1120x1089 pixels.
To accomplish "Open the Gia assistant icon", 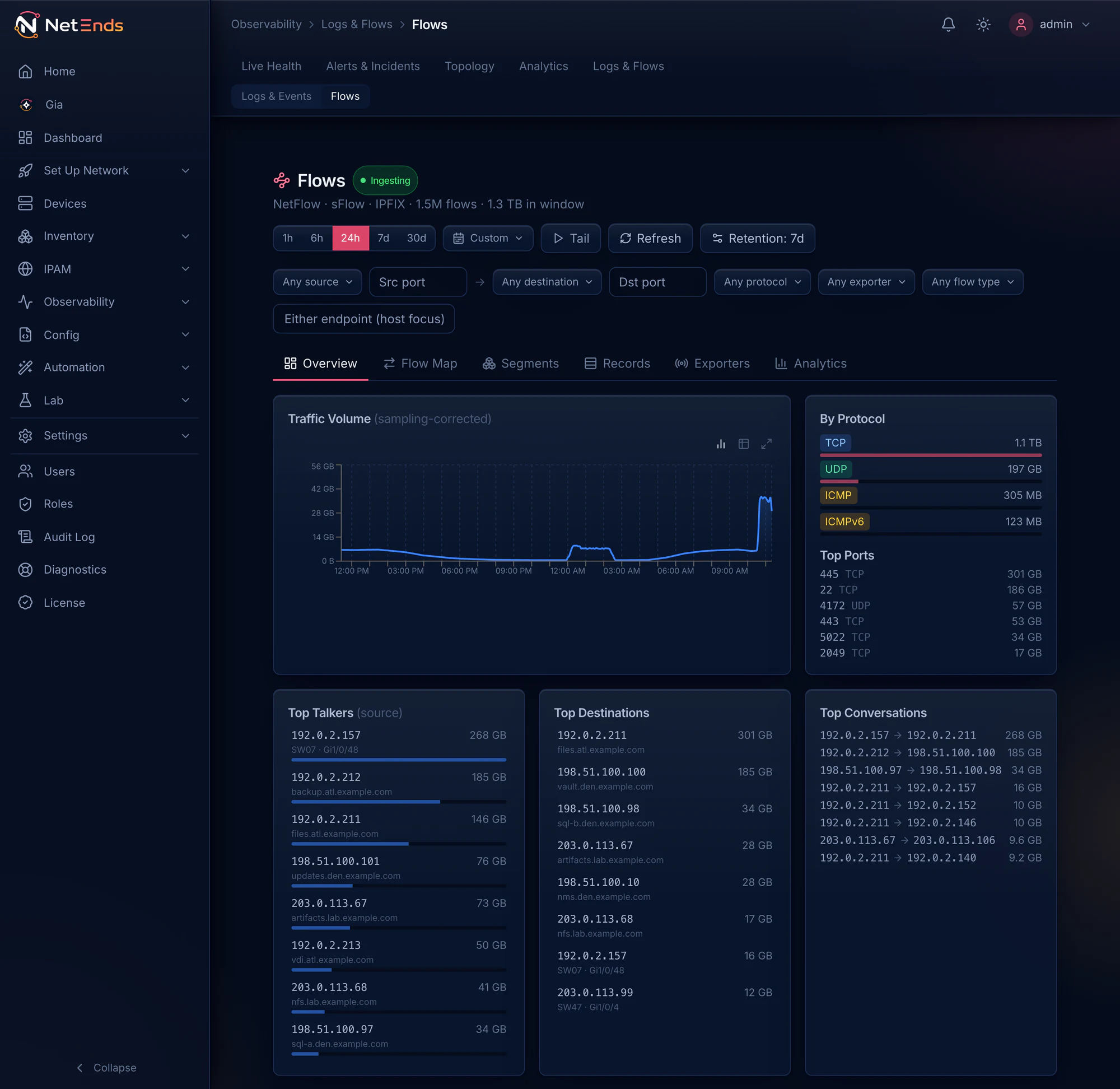I will coord(26,105).
